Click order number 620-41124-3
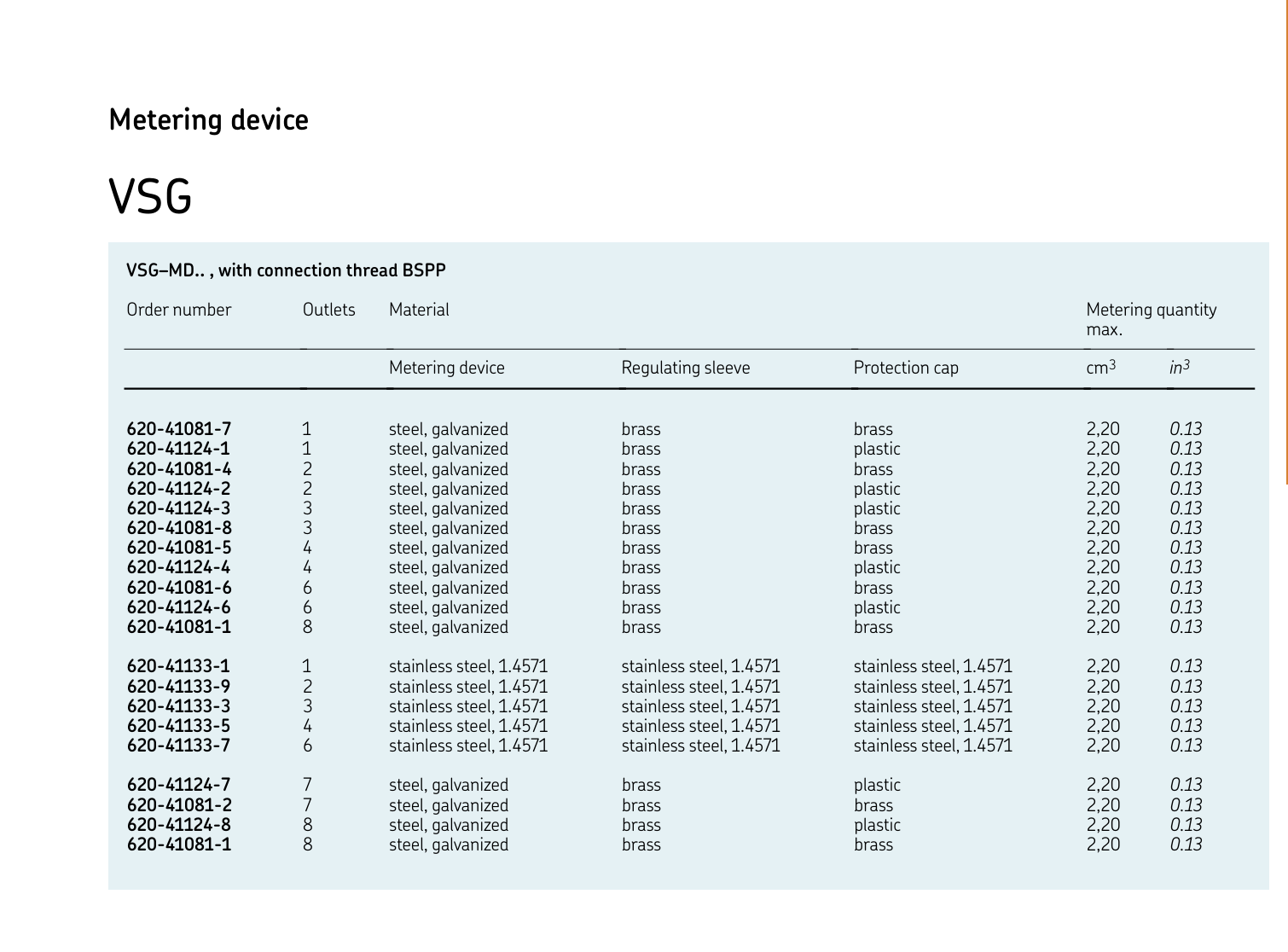This screenshot has width=1288, height=952. coord(178,508)
